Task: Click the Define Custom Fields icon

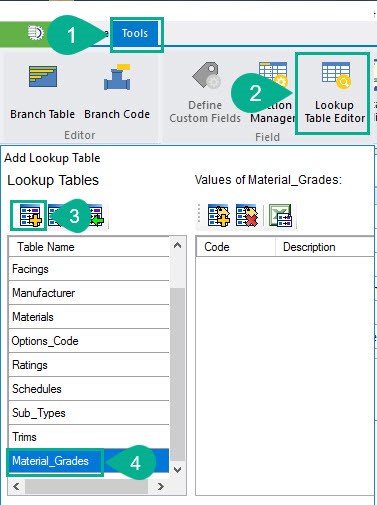Action: point(205,93)
